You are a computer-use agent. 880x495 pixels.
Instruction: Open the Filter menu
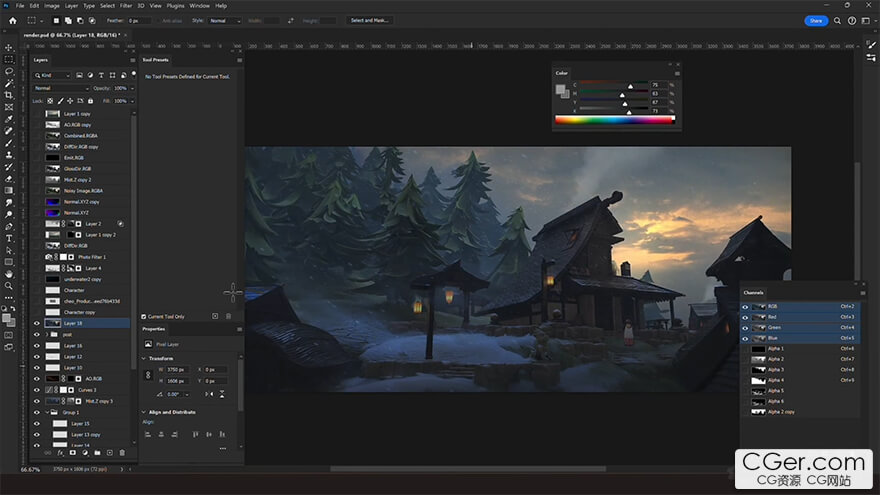126,6
